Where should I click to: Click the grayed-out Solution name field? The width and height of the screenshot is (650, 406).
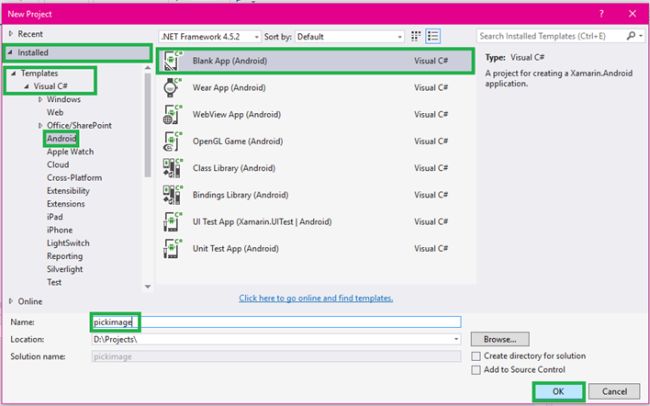(276, 357)
